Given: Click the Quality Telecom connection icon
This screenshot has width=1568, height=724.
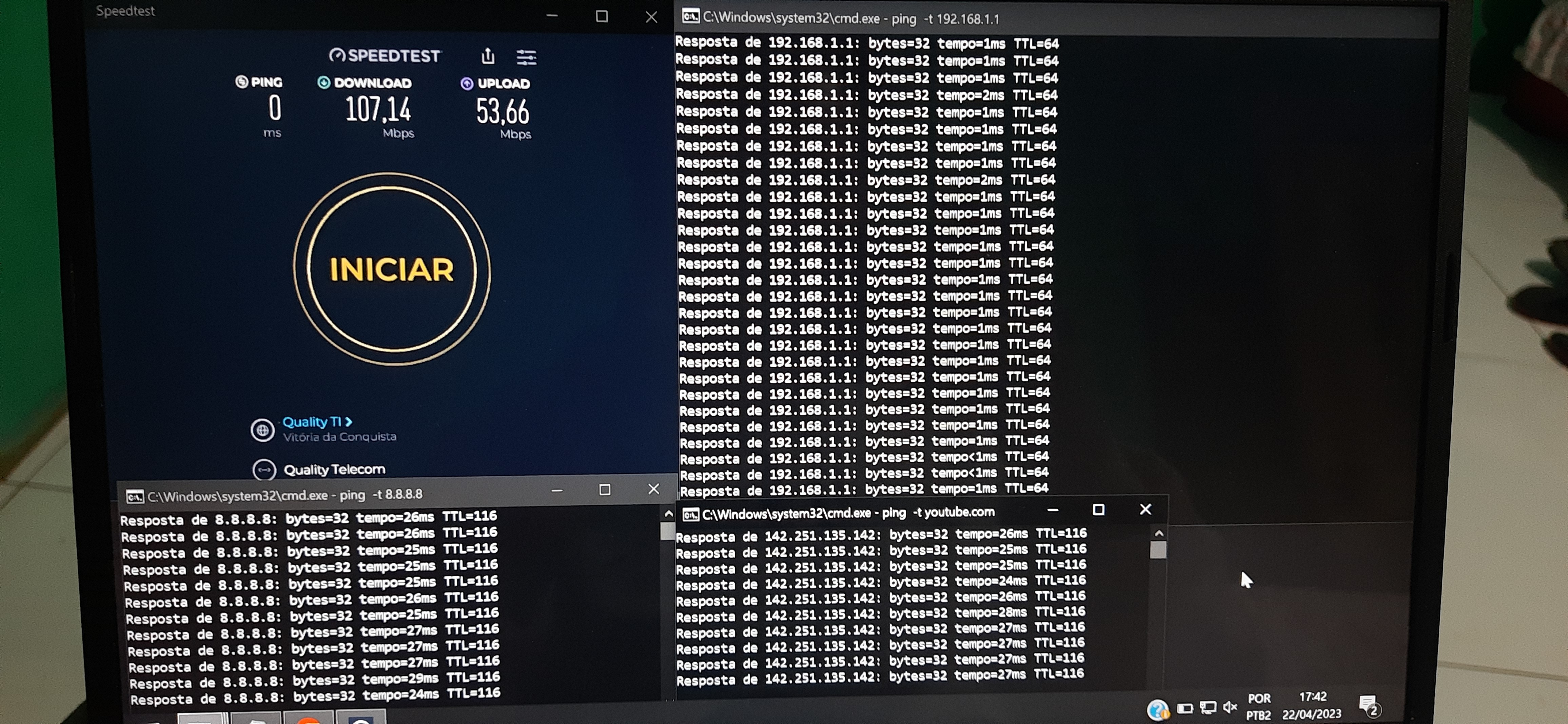Looking at the screenshot, I should [x=264, y=470].
